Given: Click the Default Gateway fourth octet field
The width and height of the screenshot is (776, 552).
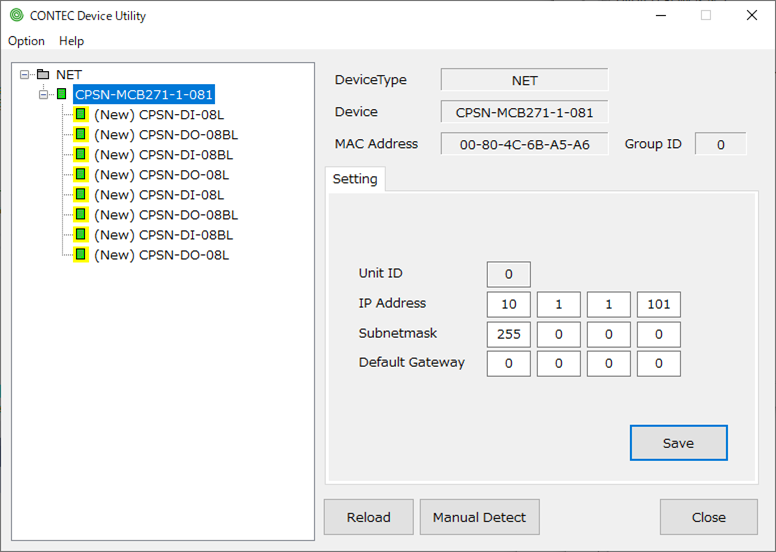Looking at the screenshot, I should (x=659, y=363).
